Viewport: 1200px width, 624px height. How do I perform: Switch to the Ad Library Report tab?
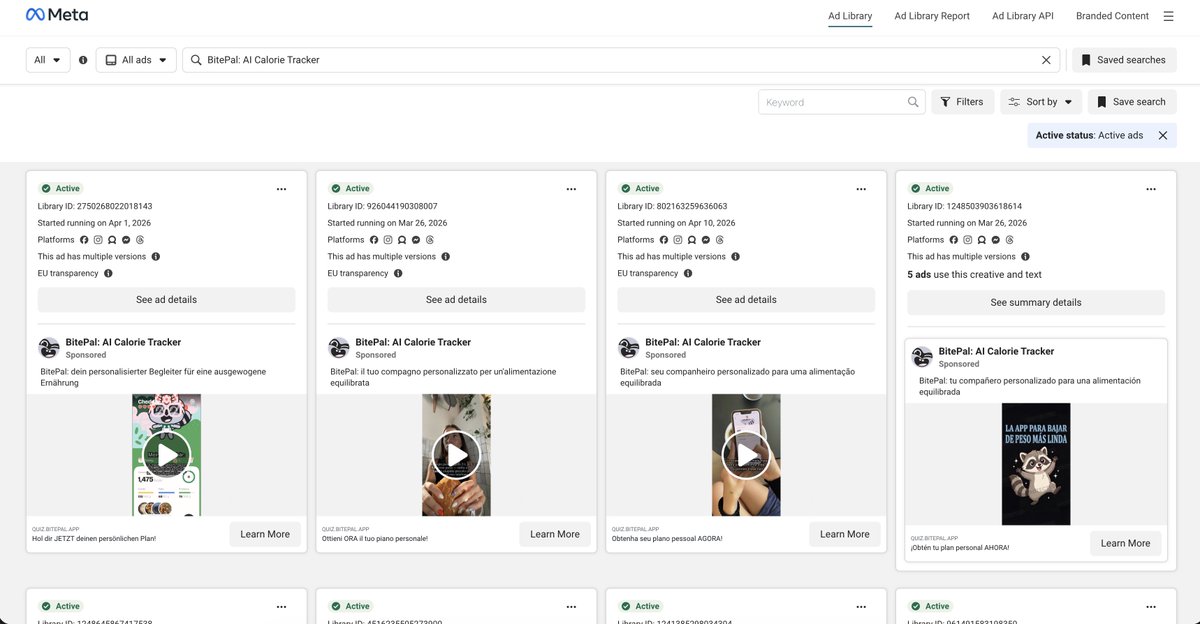[932, 16]
